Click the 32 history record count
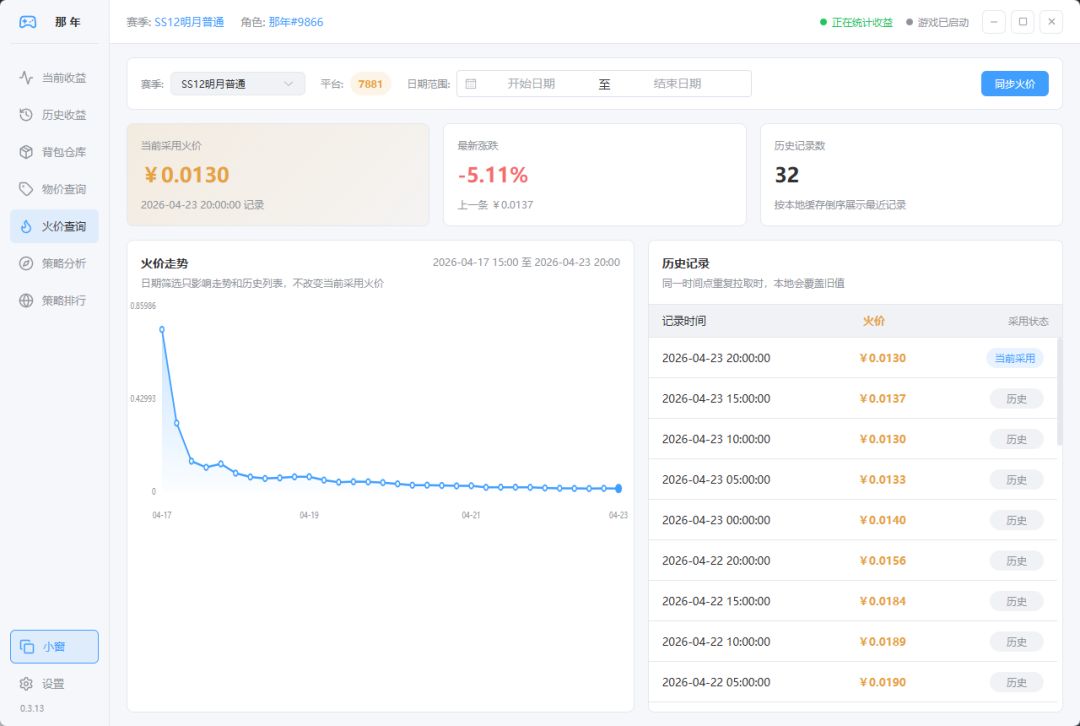The height and width of the screenshot is (726, 1080). [x=787, y=175]
